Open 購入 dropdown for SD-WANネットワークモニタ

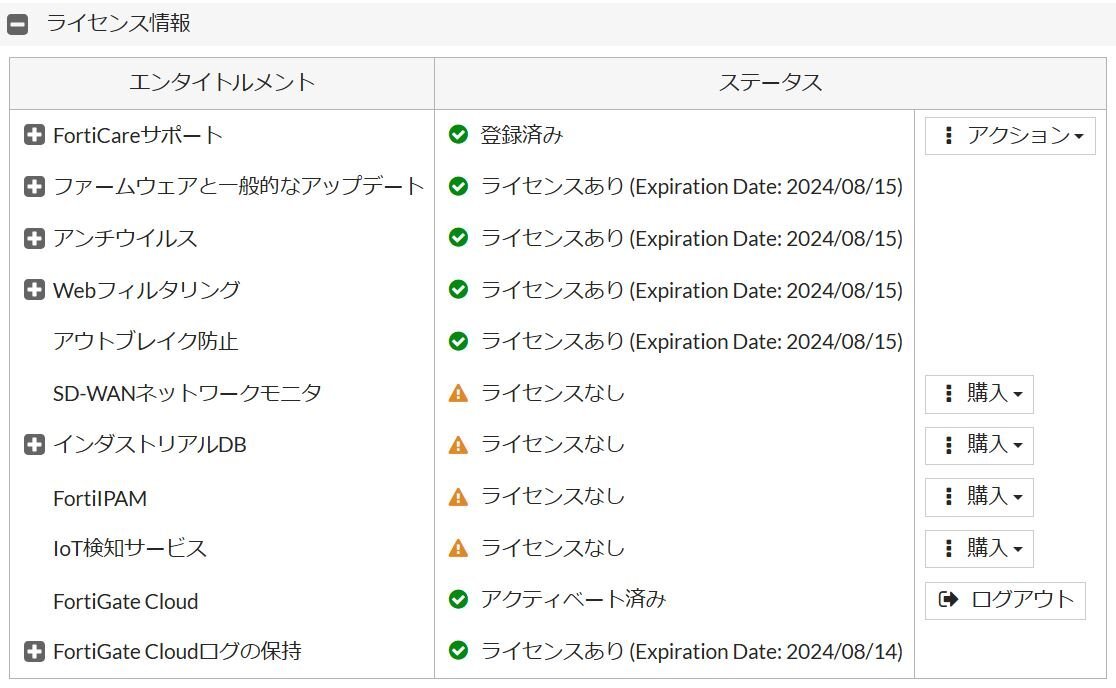coord(978,394)
